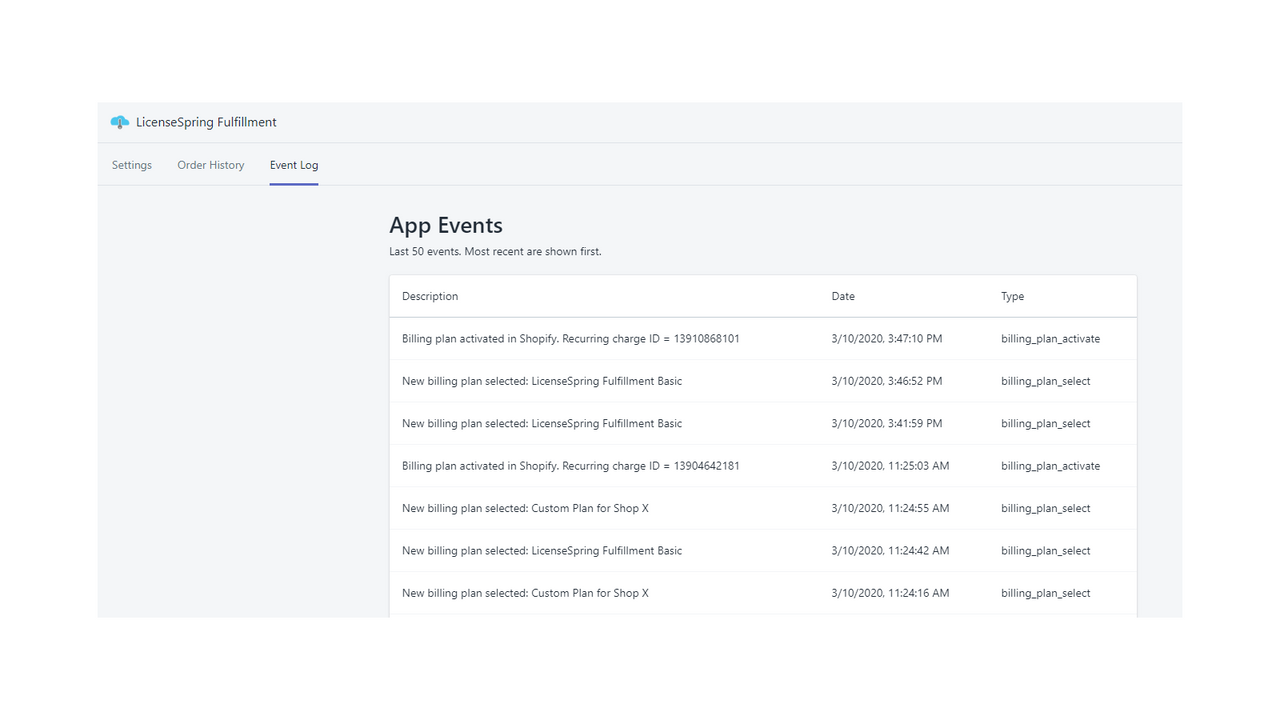Open the Settings tab
The height and width of the screenshot is (720, 1280).
pyautogui.click(x=131, y=165)
